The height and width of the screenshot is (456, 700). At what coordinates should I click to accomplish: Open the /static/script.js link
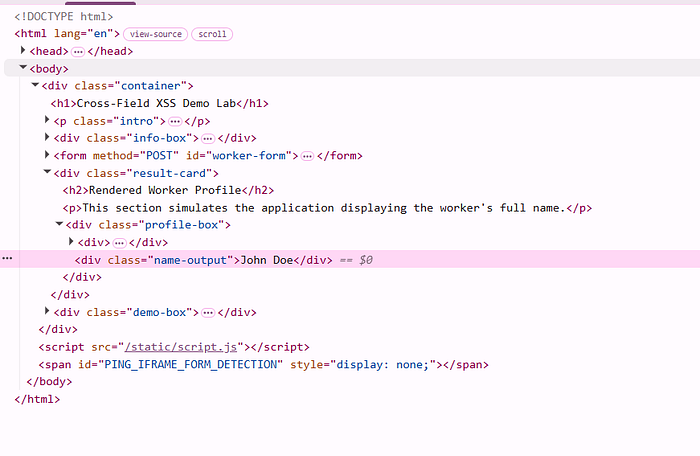tap(181, 347)
